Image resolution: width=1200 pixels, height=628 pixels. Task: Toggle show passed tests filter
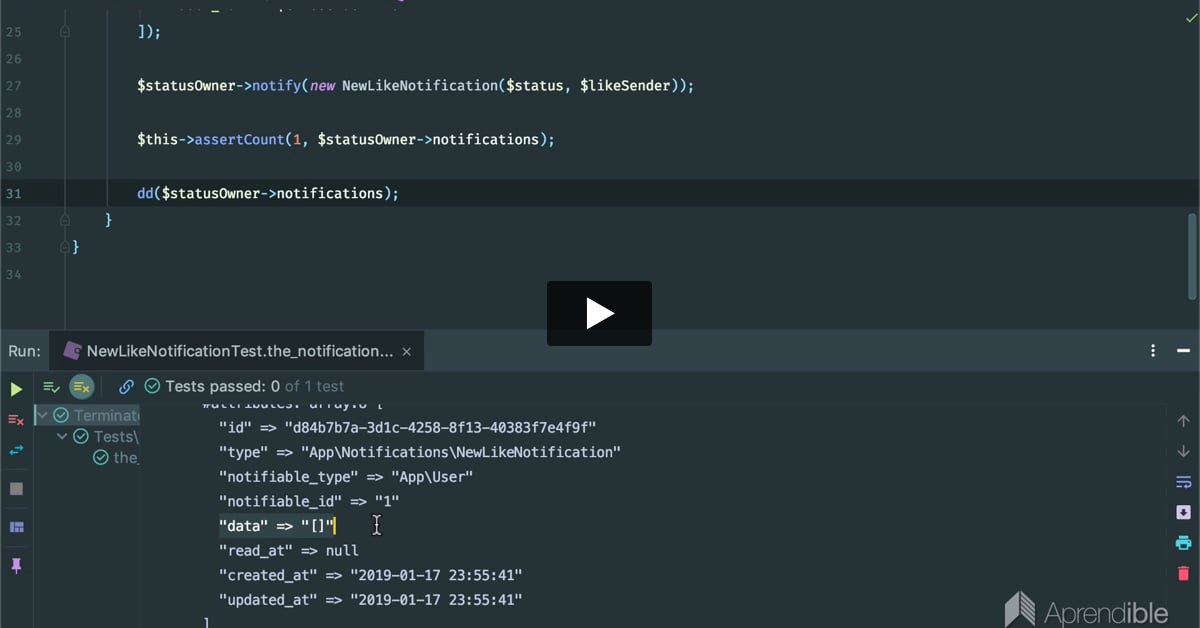[x=51, y=386]
